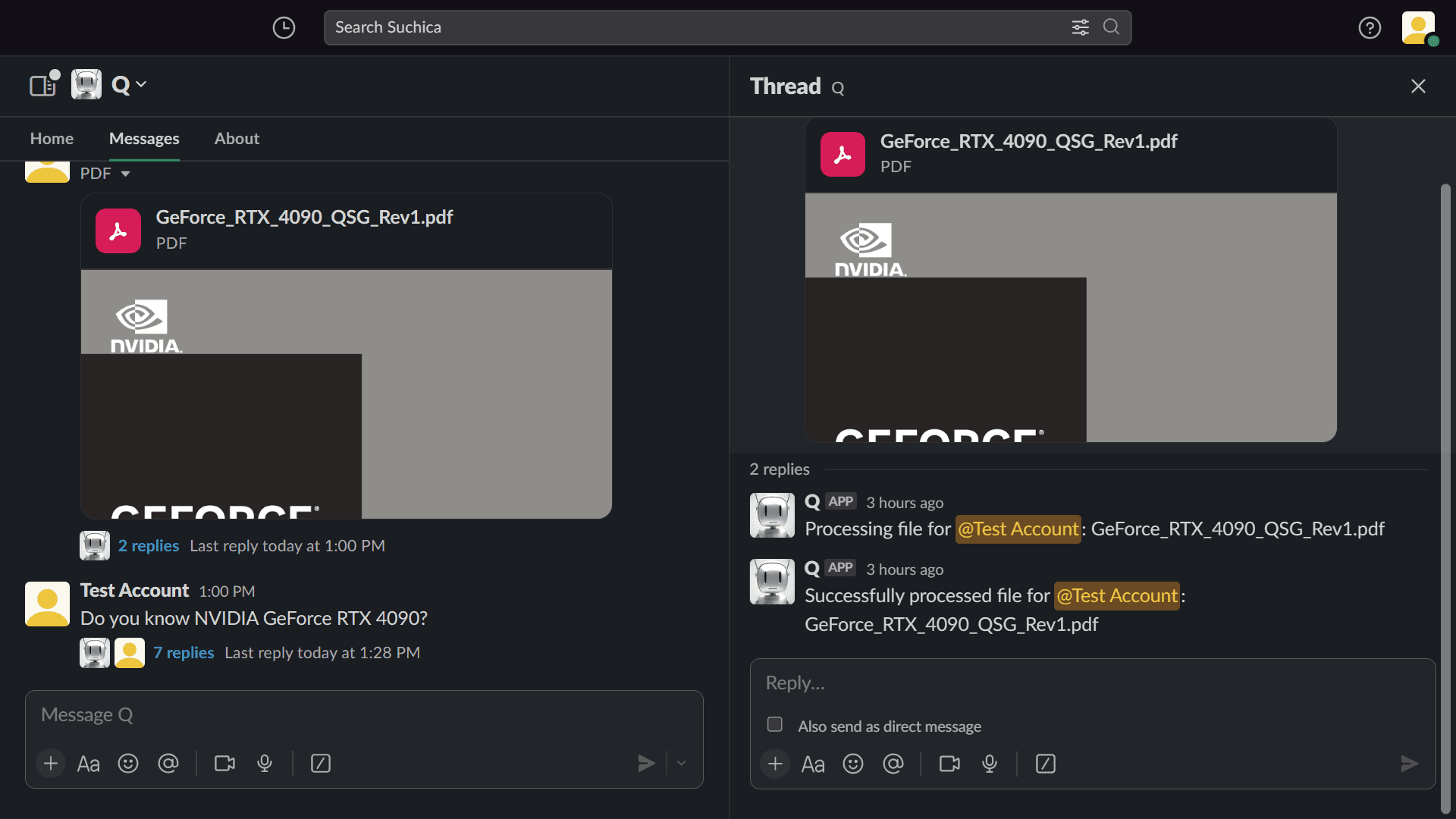
Task: Switch to the Home tab
Action: (x=51, y=138)
